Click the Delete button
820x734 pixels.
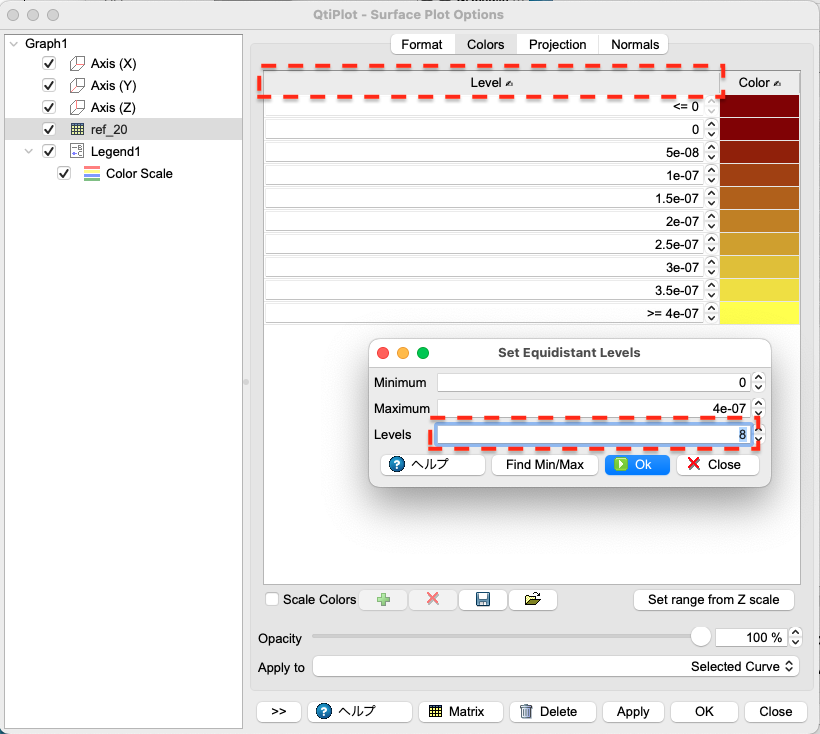pos(552,712)
